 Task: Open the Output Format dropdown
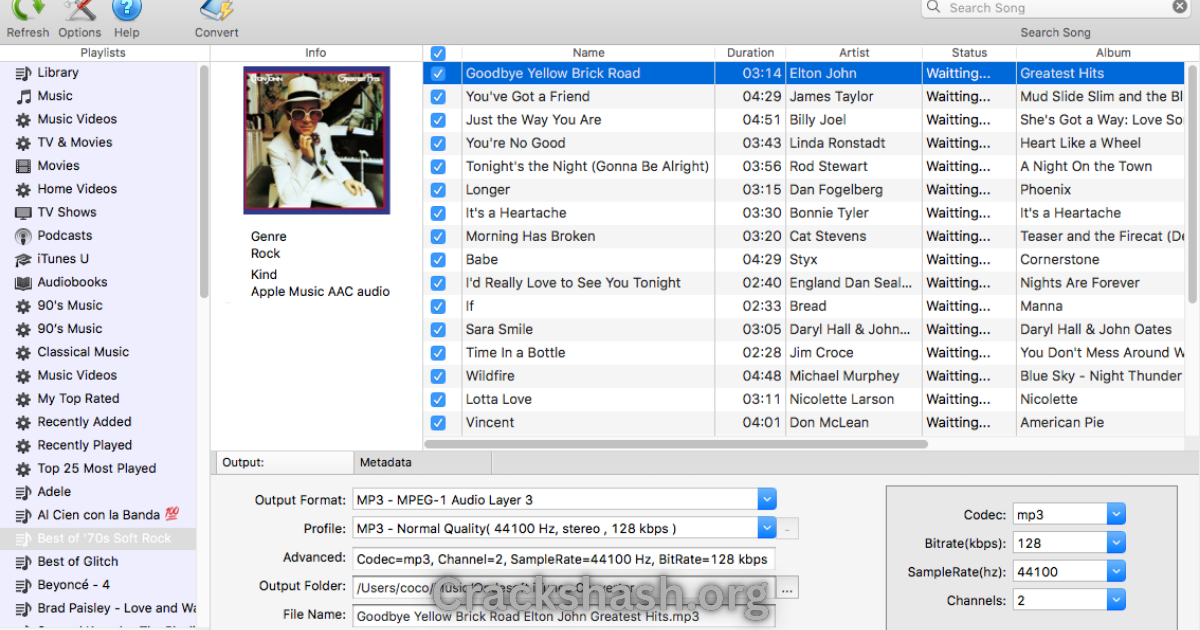coord(766,500)
